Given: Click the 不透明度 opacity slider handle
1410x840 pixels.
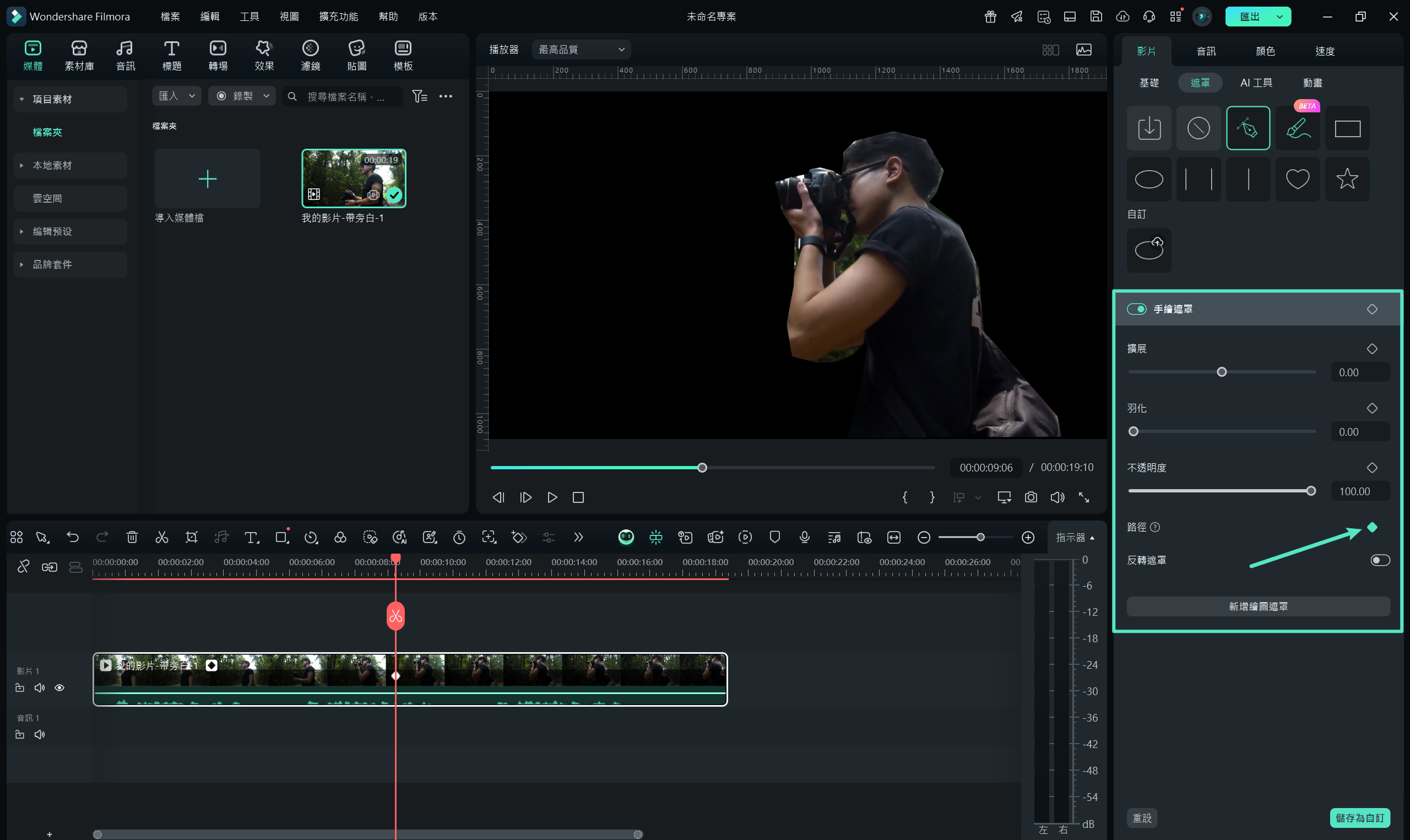Looking at the screenshot, I should tap(1310, 491).
